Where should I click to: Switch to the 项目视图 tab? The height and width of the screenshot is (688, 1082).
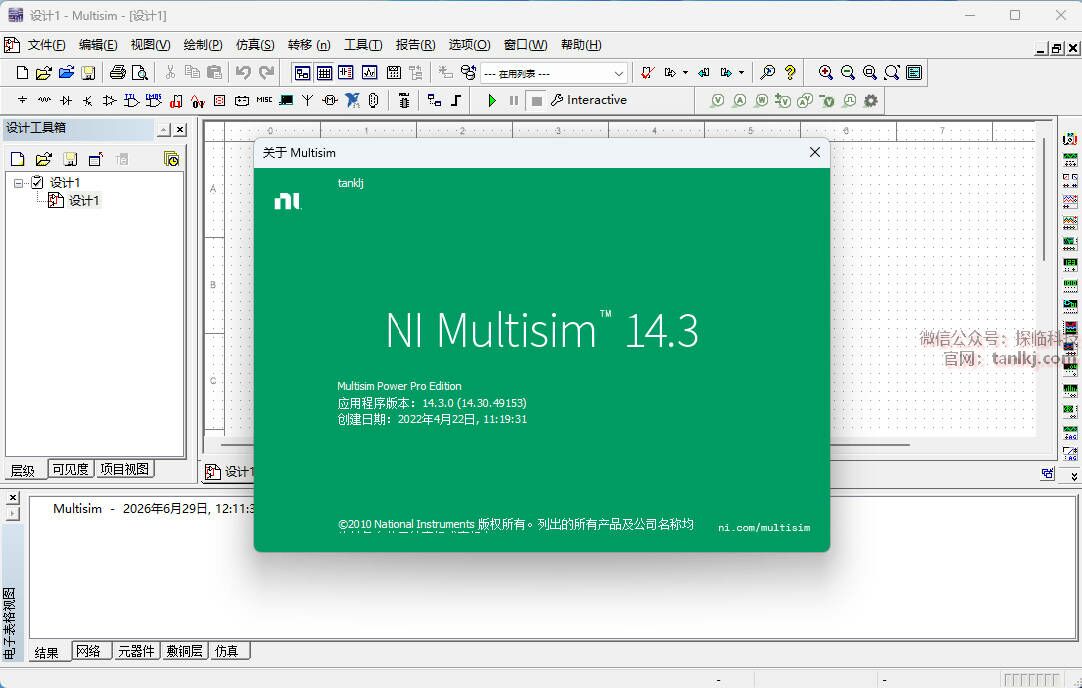(124, 469)
